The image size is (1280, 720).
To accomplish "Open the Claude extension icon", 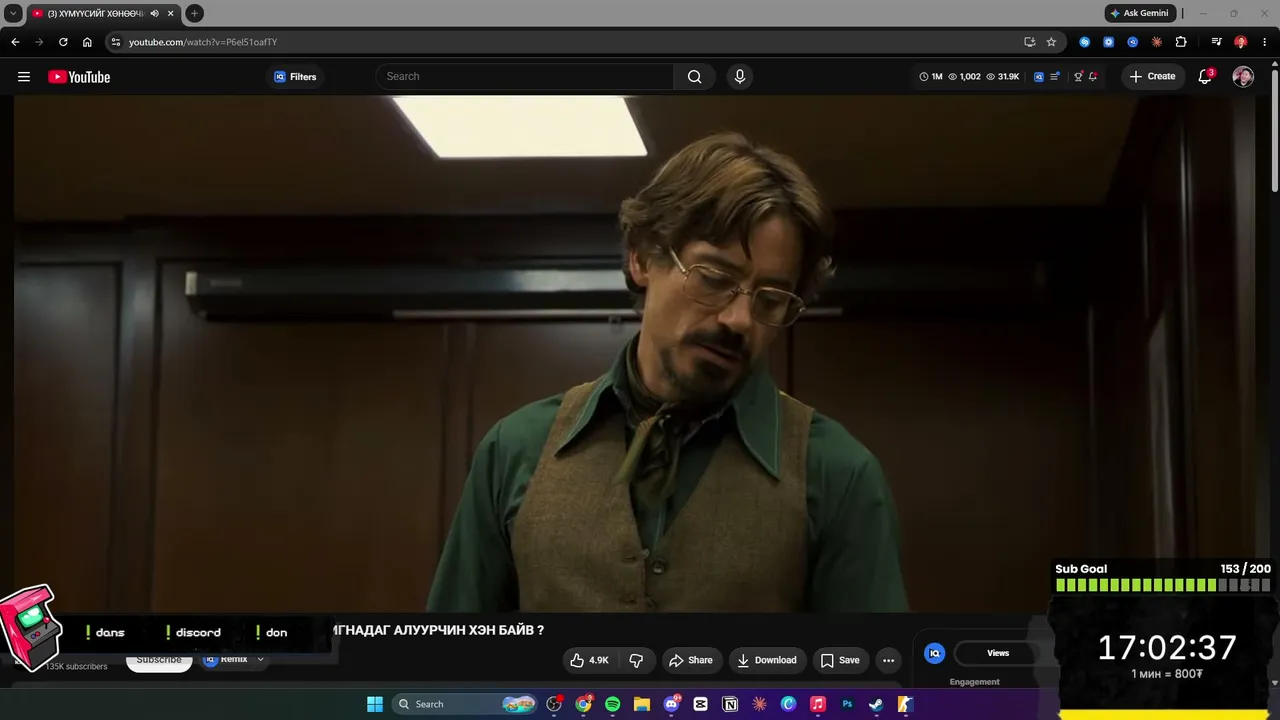I will 1157,42.
